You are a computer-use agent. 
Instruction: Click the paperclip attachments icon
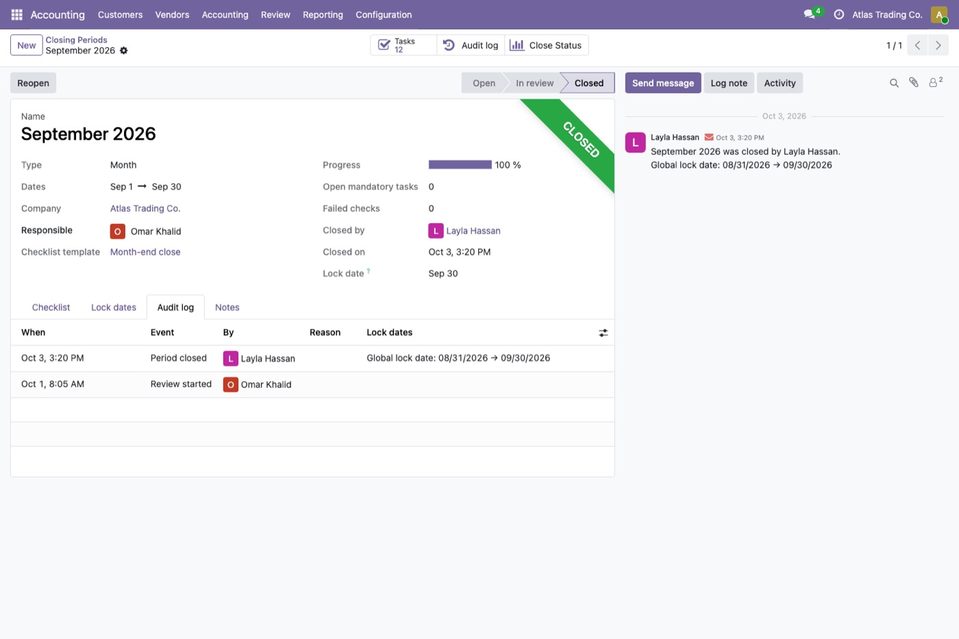tap(913, 83)
